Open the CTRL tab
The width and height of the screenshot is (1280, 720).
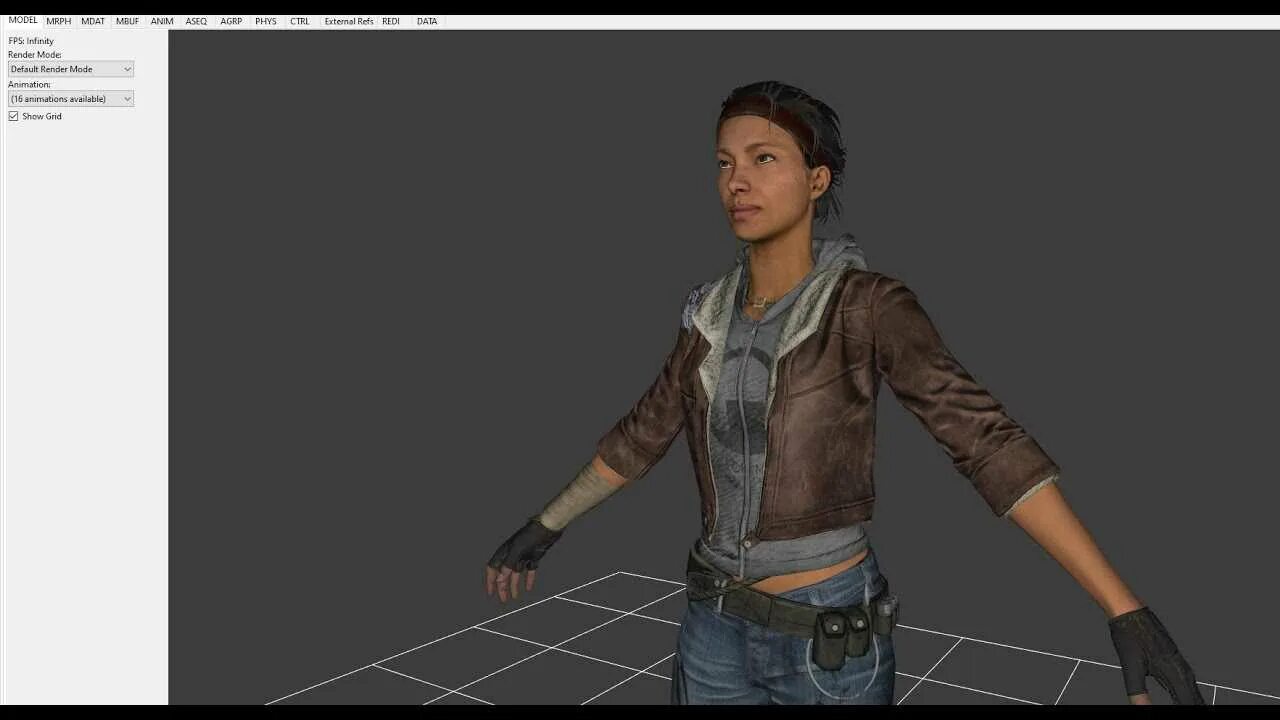pyautogui.click(x=300, y=21)
